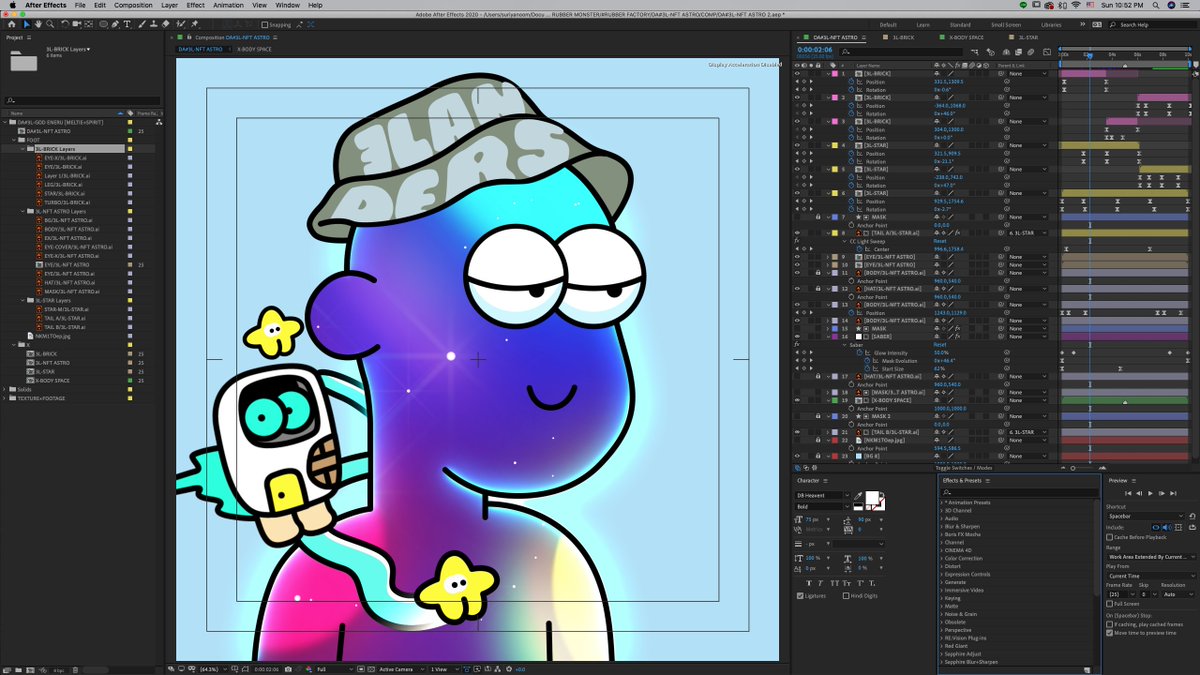Select the Hand tool
The width and height of the screenshot is (1200, 675).
point(38,25)
